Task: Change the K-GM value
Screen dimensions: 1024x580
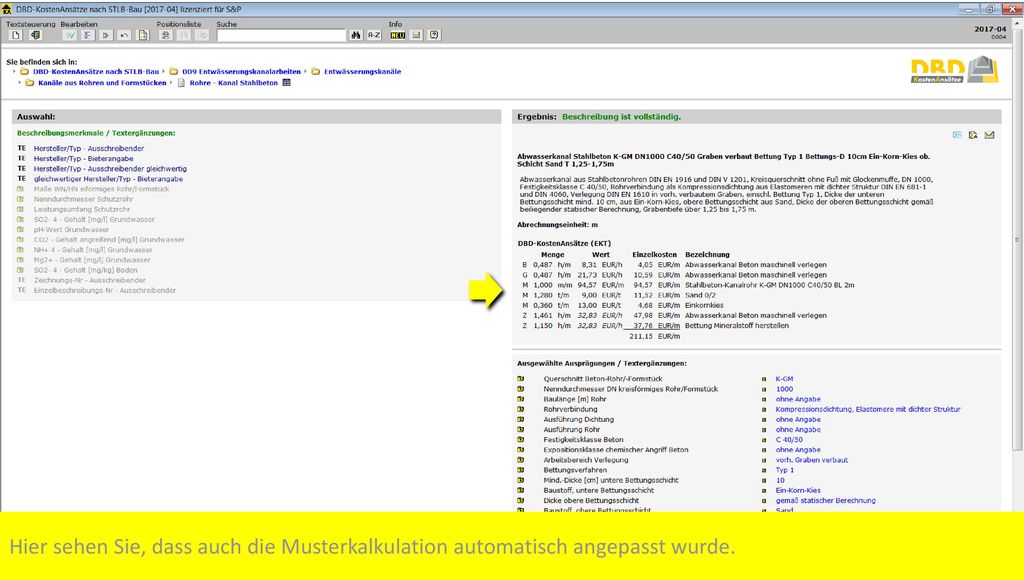Action: coord(784,379)
